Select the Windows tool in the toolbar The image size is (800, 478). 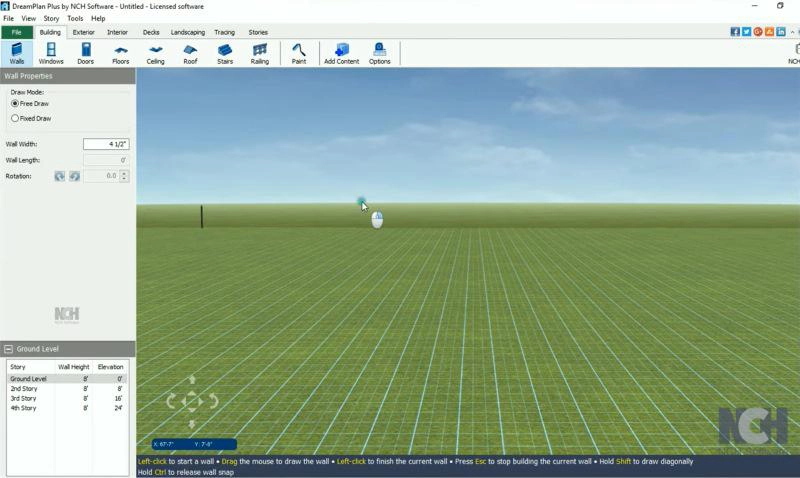[x=51, y=53]
